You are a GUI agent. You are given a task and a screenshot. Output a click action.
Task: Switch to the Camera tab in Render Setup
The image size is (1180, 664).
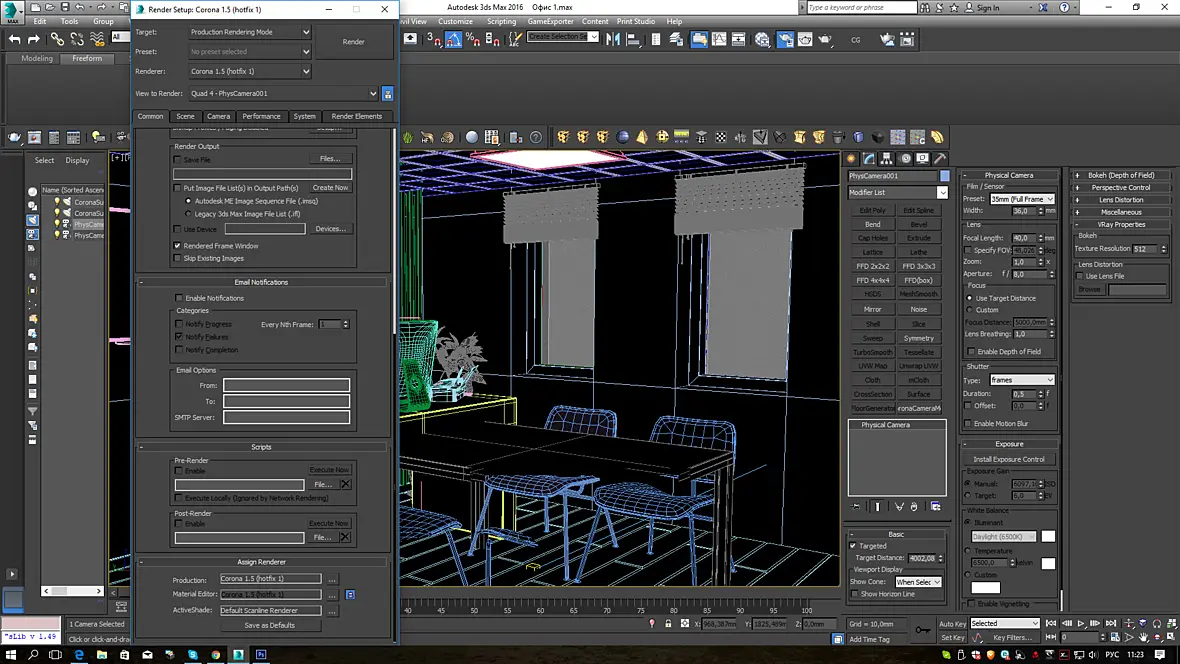coord(218,116)
